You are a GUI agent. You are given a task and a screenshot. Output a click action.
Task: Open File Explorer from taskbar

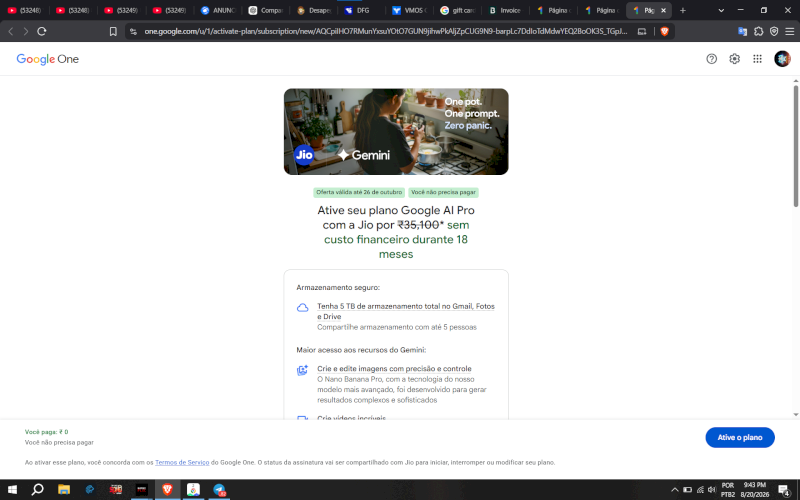64,490
